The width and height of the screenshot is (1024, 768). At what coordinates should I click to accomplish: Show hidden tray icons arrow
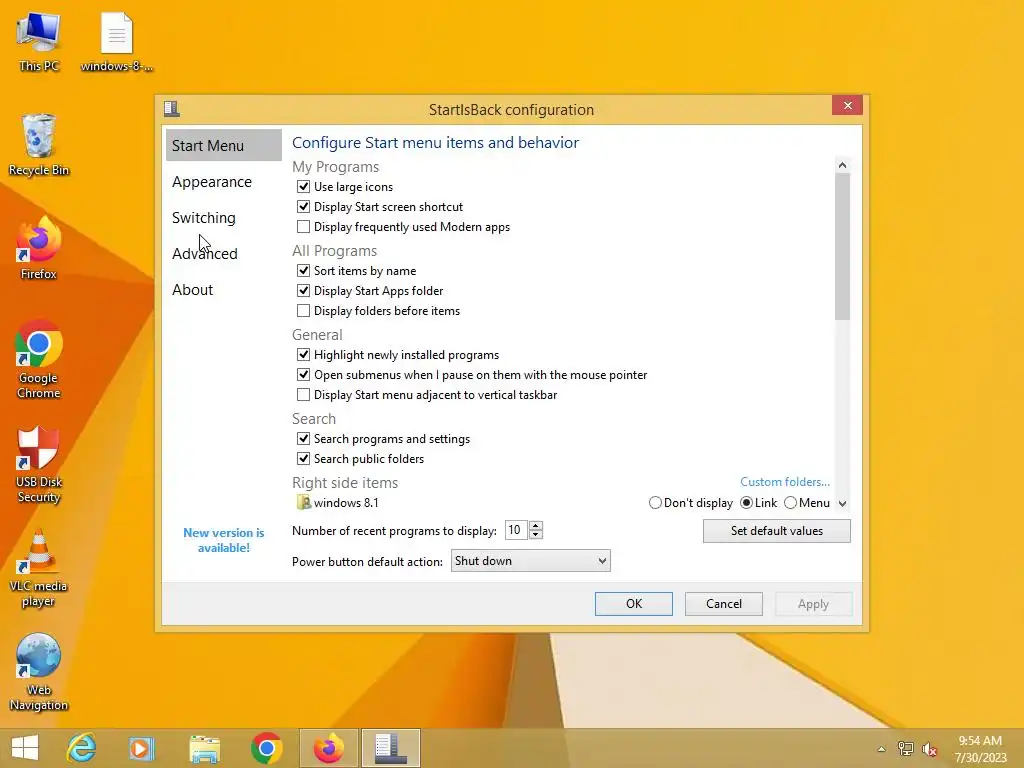[x=882, y=749]
